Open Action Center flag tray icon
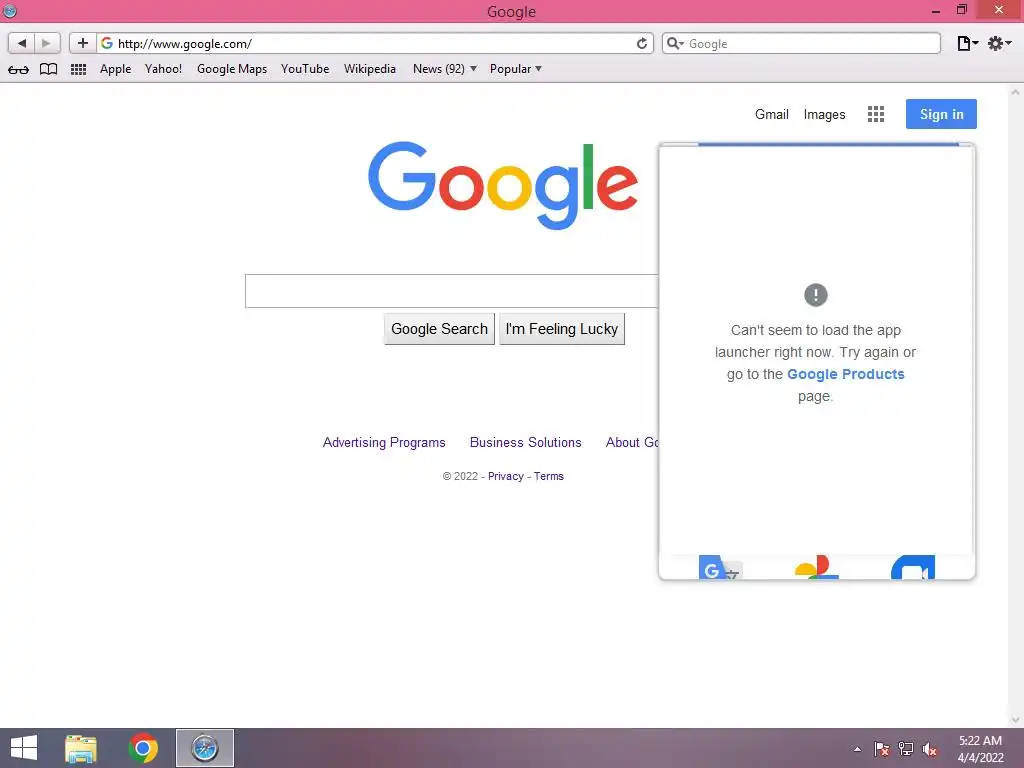1024x768 pixels. pos(881,749)
